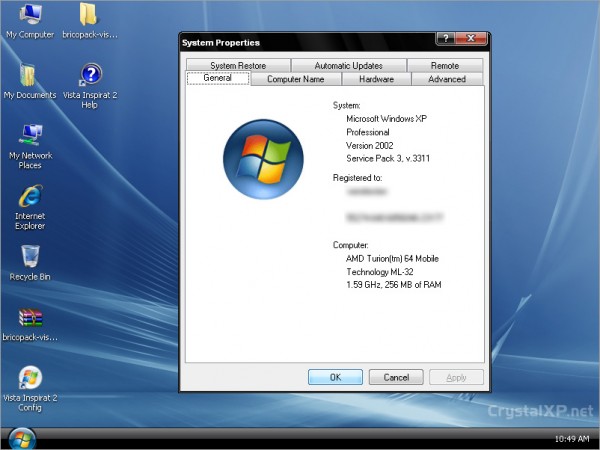Close the System Properties dialog

coord(471,38)
